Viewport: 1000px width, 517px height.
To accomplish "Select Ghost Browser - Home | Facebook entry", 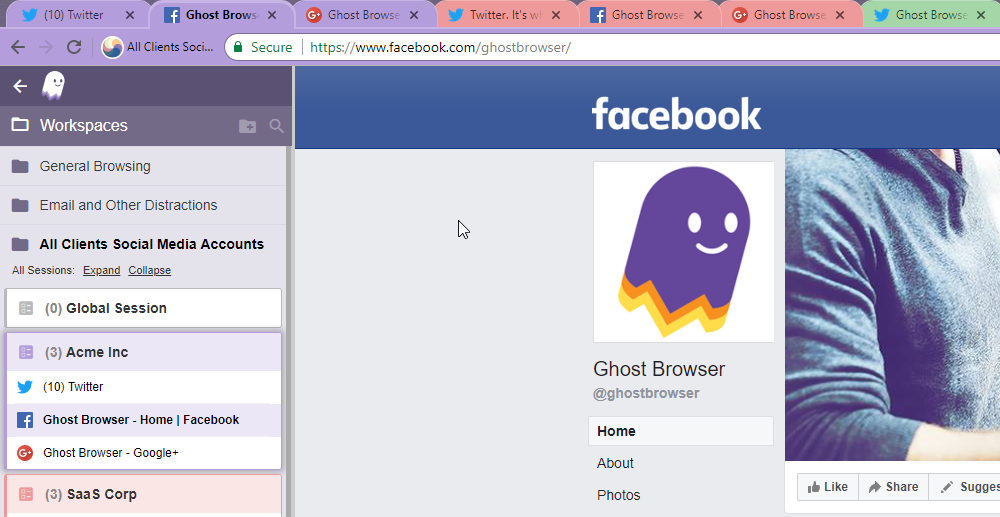I will (x=143, y=420).
